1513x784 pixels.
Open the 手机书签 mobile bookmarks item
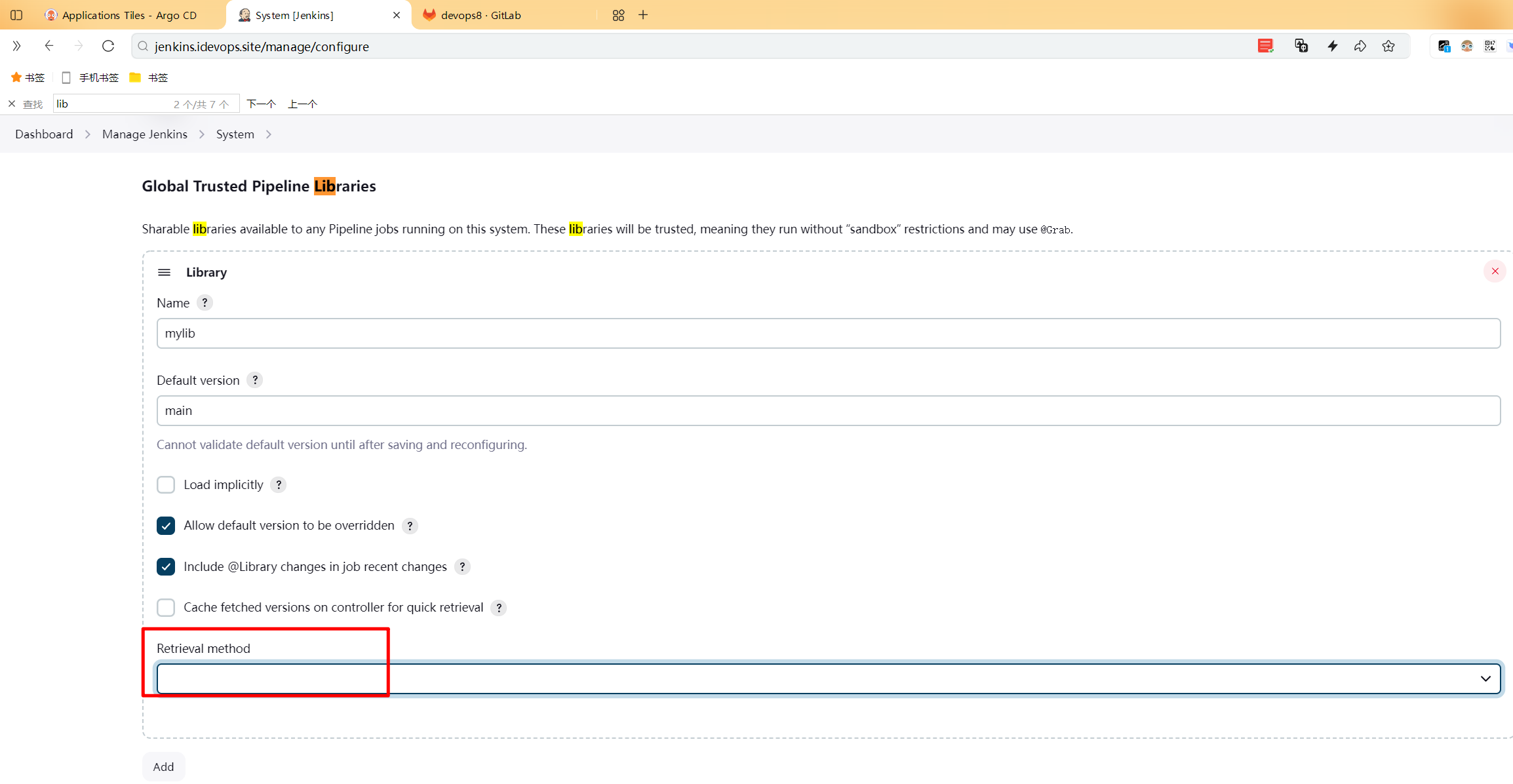pos(90,77)
